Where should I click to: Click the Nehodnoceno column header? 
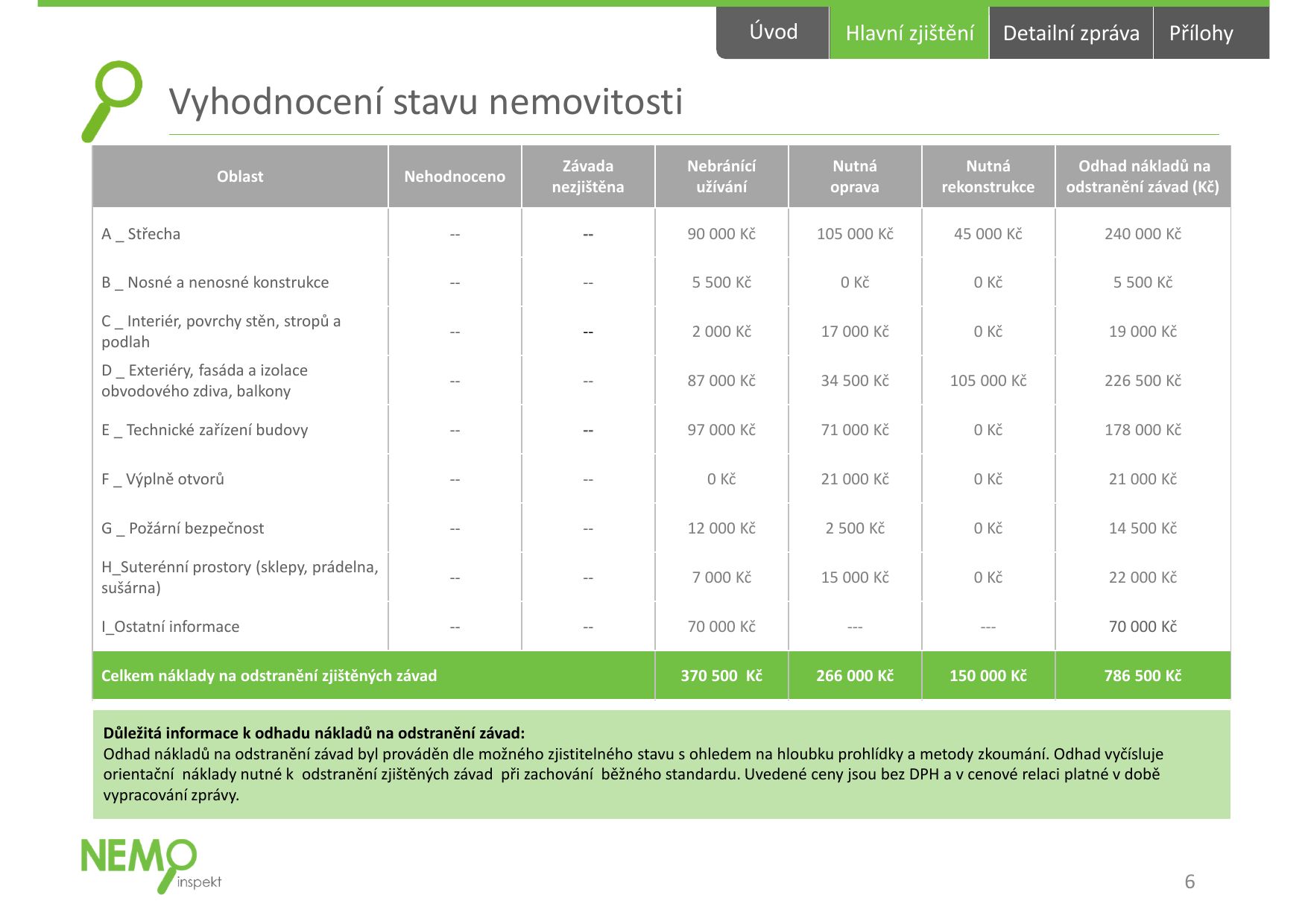click(455, 177)
